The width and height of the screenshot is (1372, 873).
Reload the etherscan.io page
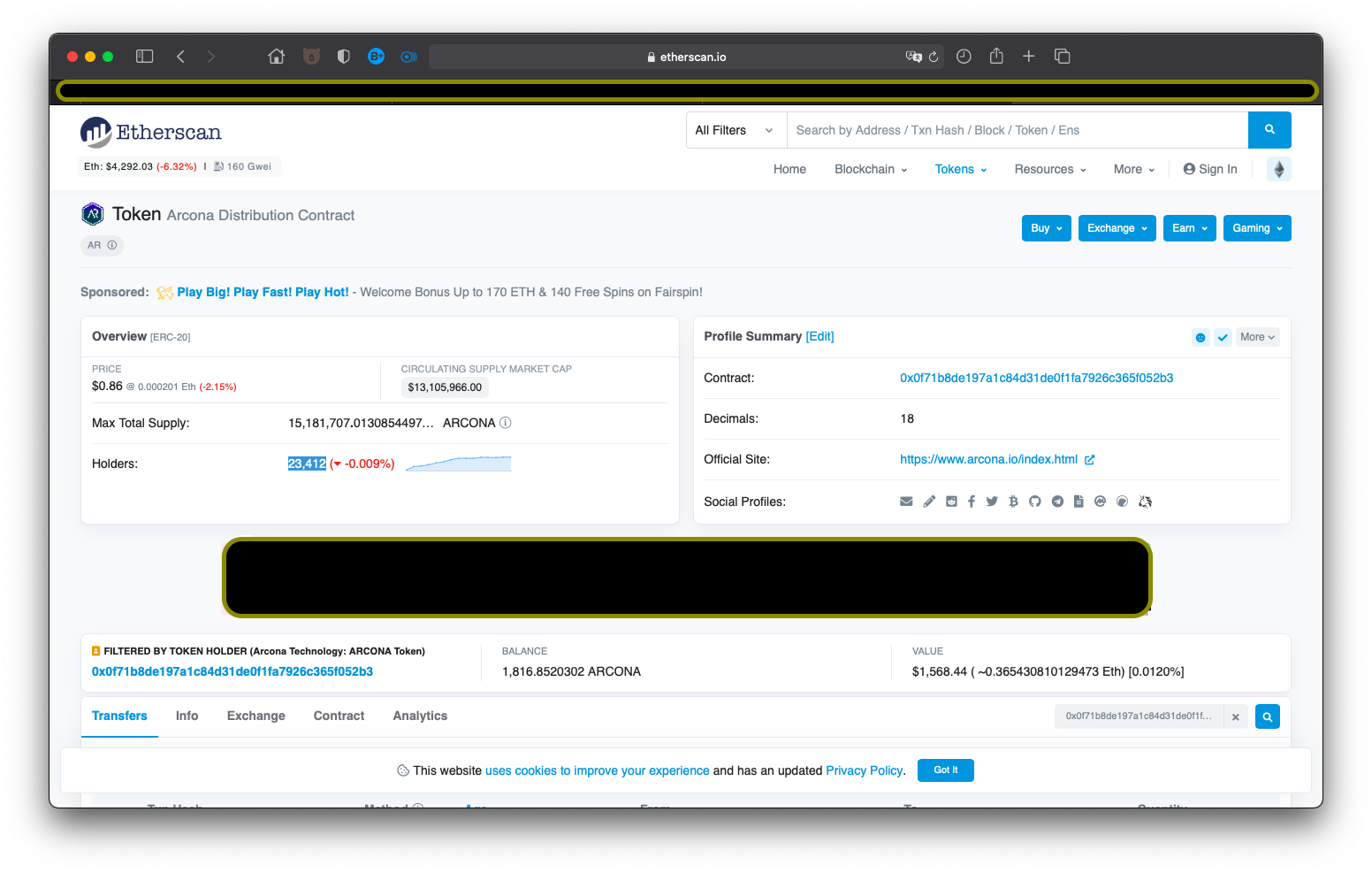tap(934, 57)
